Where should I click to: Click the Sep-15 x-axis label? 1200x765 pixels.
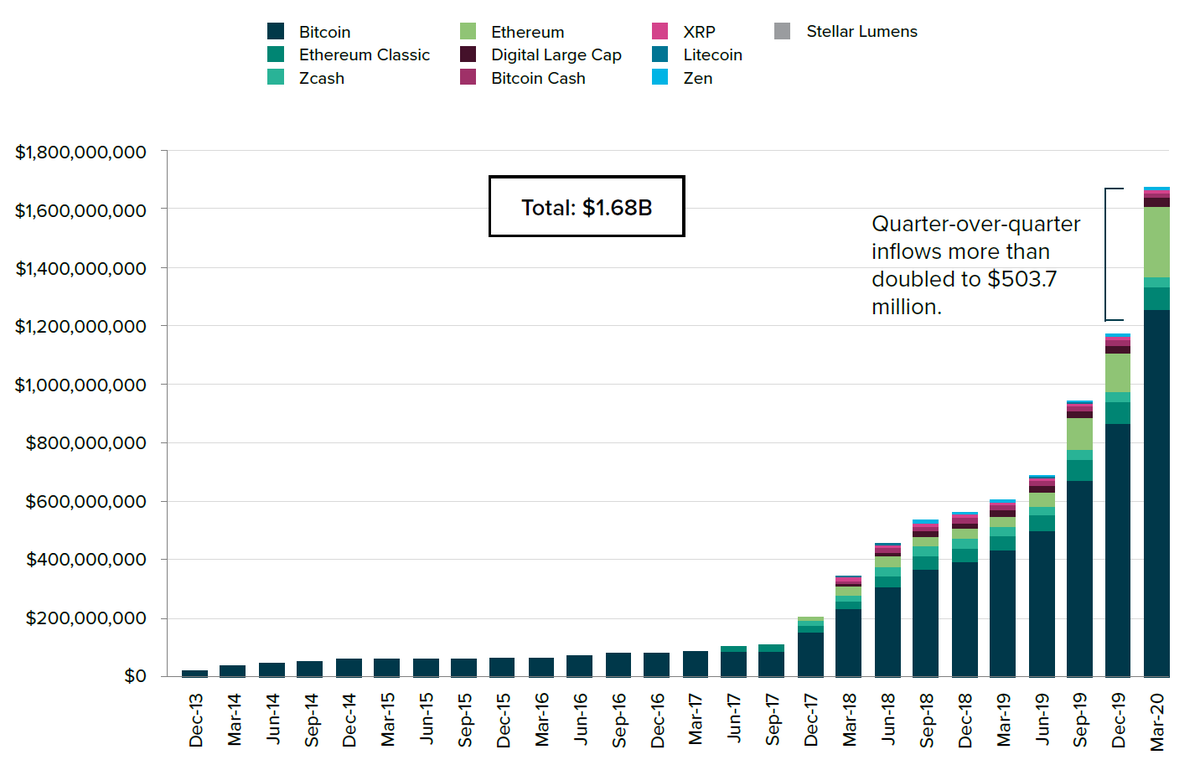click(x=465, y=719)
